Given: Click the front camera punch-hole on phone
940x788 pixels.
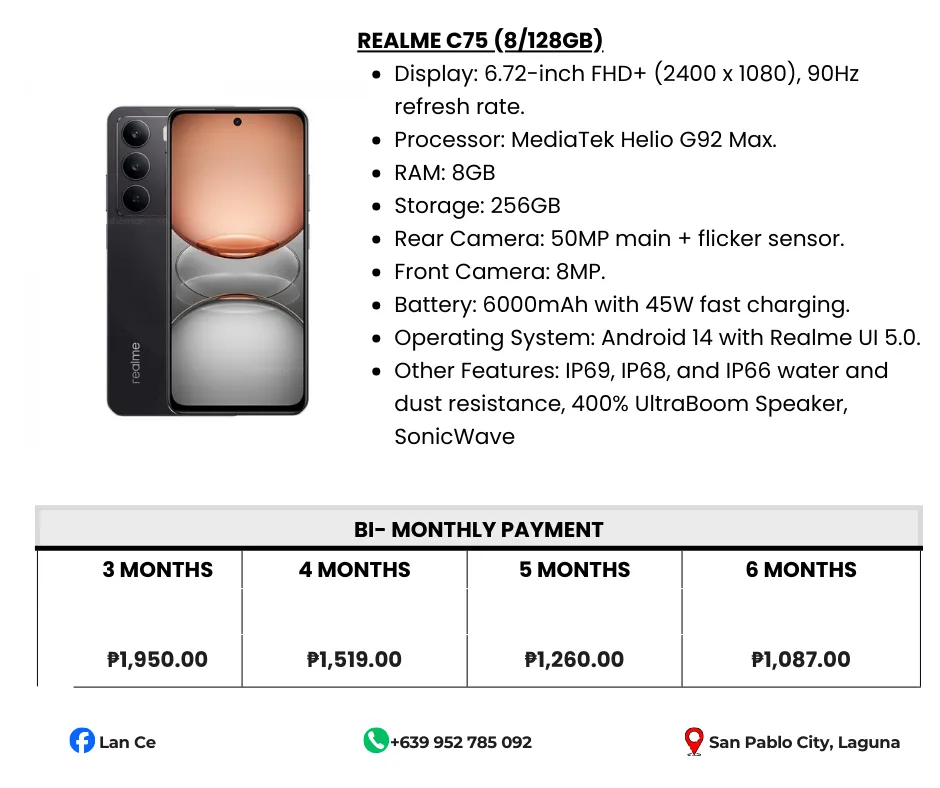Looking at the screenshot, I should [237, 122].
